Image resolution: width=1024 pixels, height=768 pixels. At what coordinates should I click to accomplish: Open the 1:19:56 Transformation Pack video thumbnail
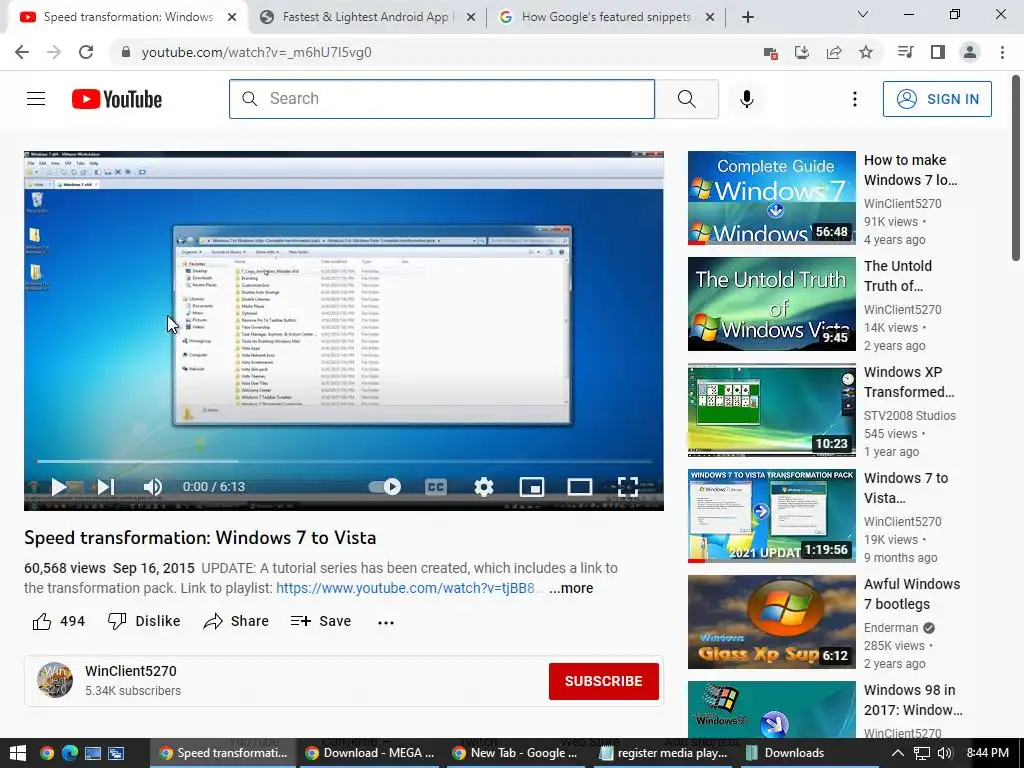click(771, 515)
